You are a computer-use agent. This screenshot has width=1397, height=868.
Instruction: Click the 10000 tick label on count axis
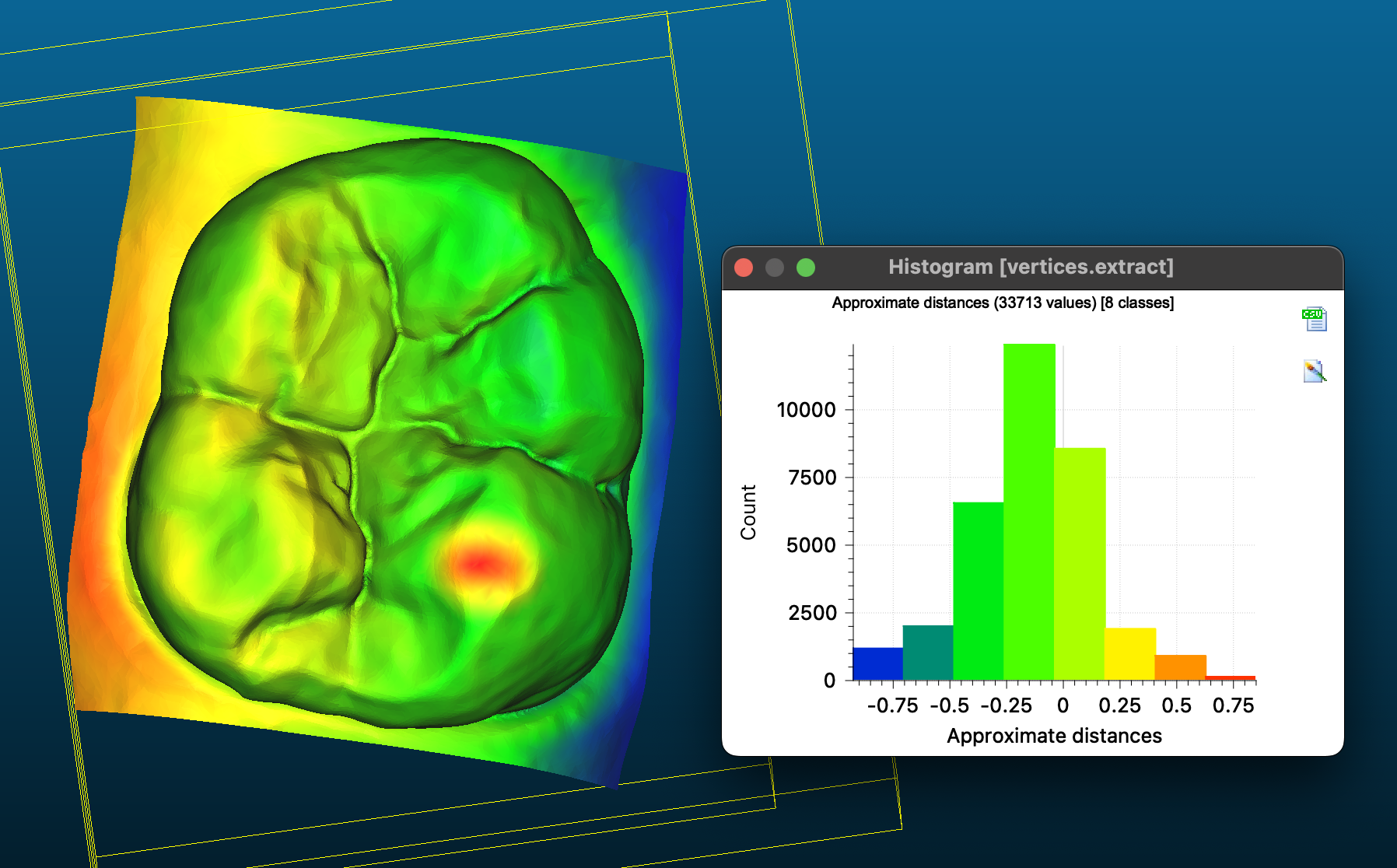point(806,410)
